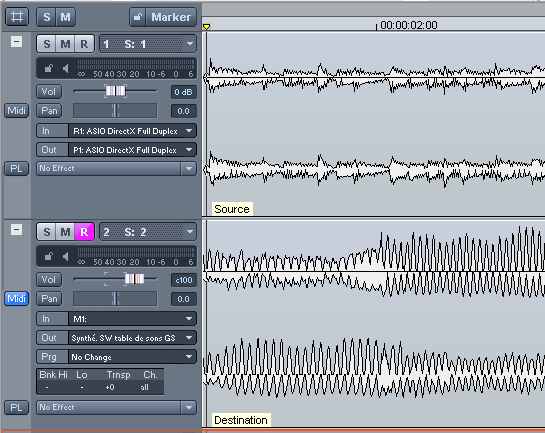Click the track 1 volume fader handle
Image resolution: width=545 pixels, height=433 pixels.
115,91
